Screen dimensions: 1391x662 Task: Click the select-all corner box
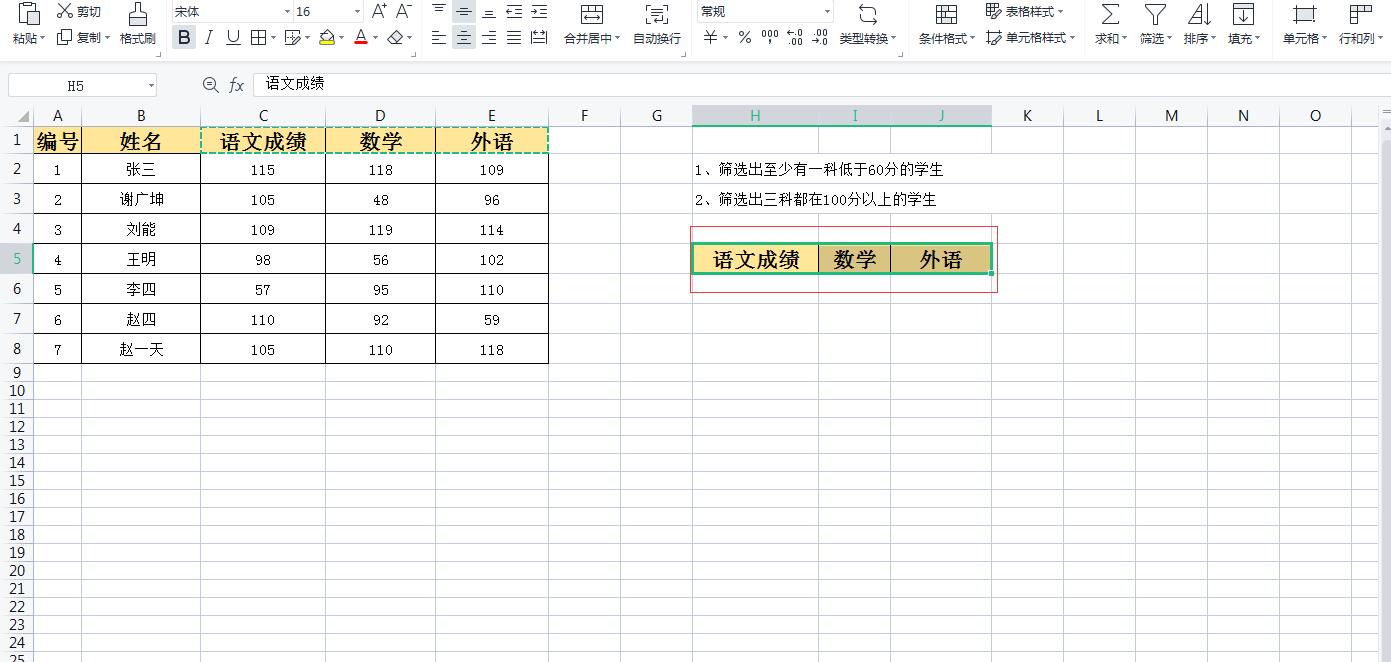(x=17, y=116)
